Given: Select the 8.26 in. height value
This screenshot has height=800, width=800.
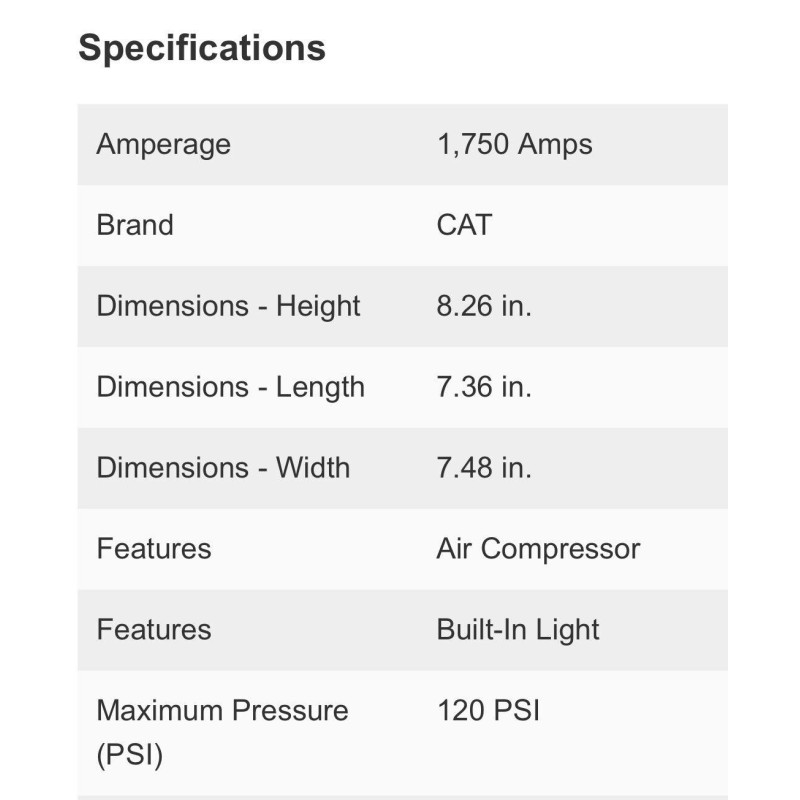Looking at the screenshot, I should coord(484,306).
